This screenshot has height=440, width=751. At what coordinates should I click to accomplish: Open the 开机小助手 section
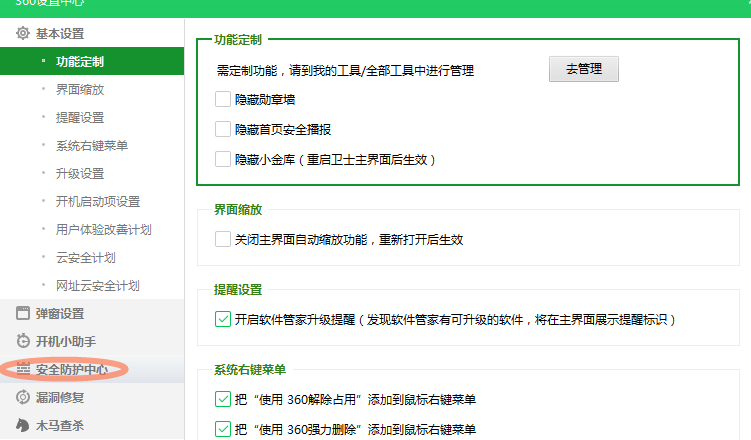click(92, 341)
